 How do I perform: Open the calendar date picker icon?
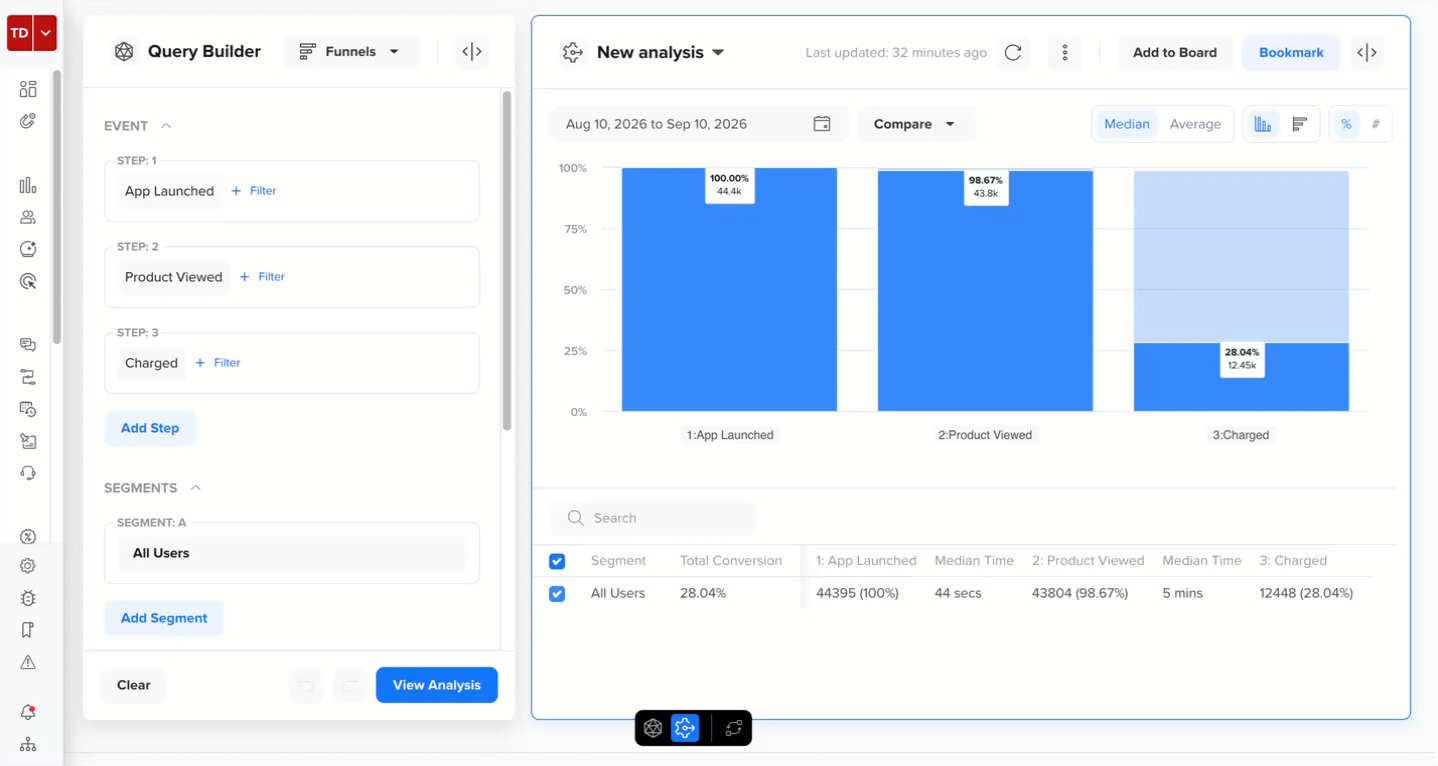(822, 124)
